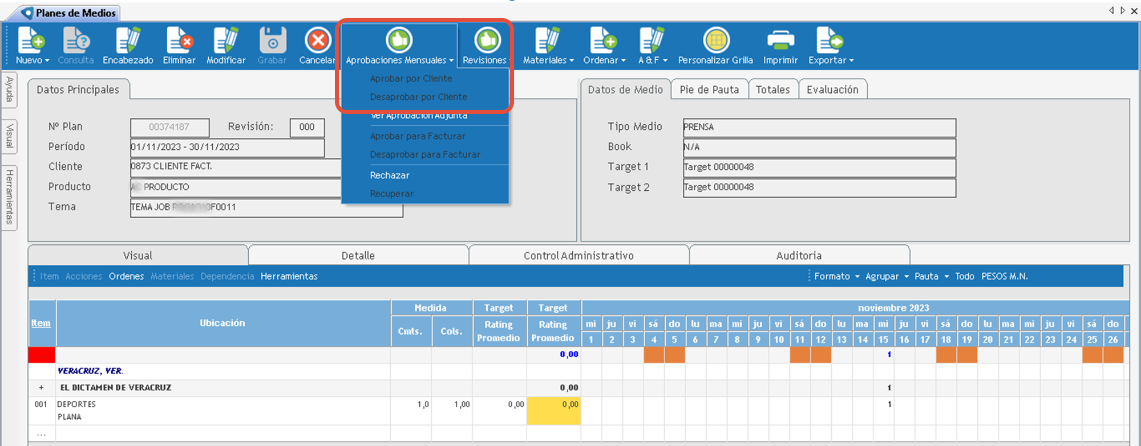The height and width of the screenshot is (446, 1141).
Task: Open the Agrupar dropdown in grid toolbar
Action: pos(886,276)
